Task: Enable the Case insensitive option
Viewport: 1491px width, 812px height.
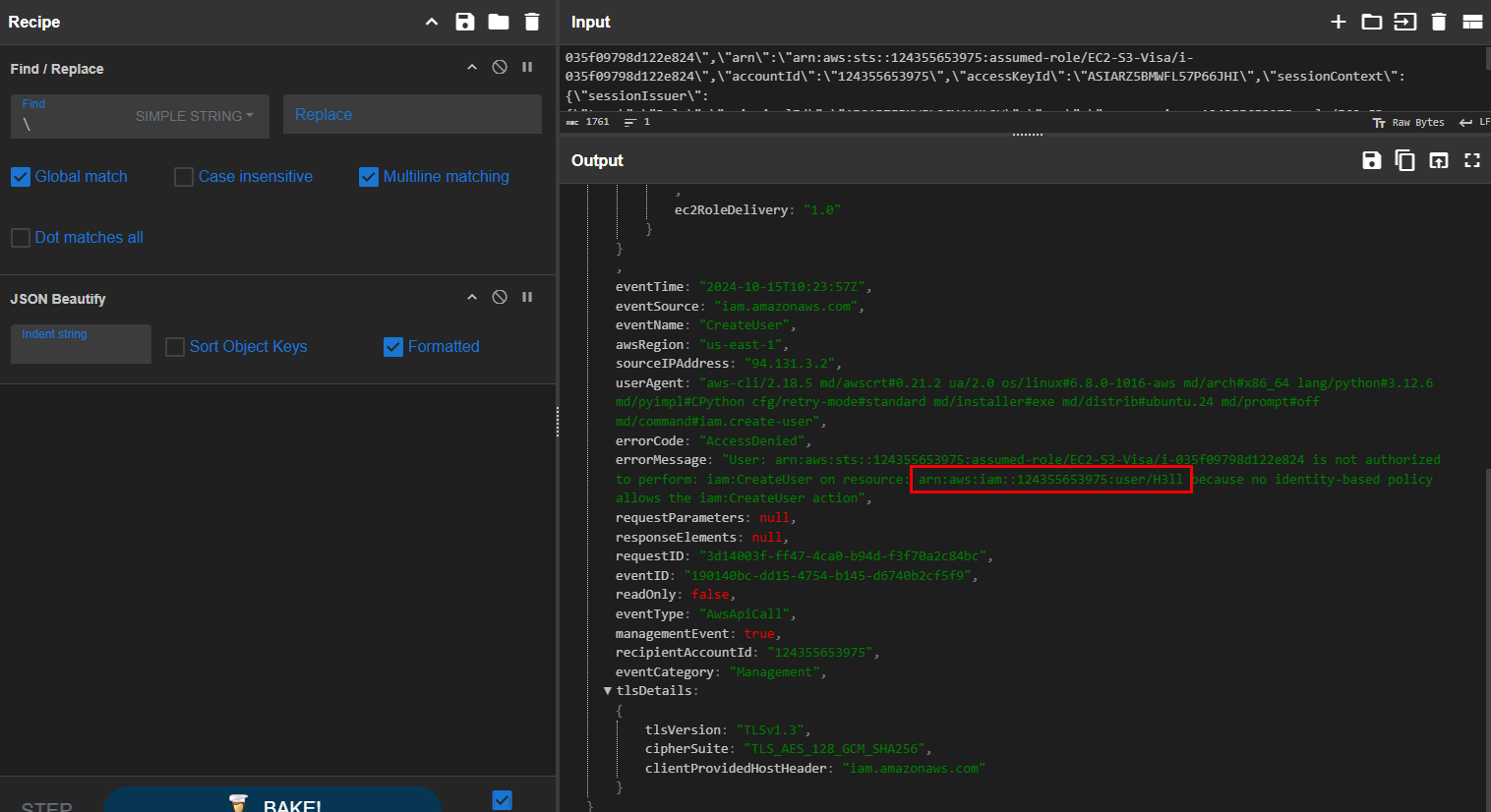Action: coord(184,177)
